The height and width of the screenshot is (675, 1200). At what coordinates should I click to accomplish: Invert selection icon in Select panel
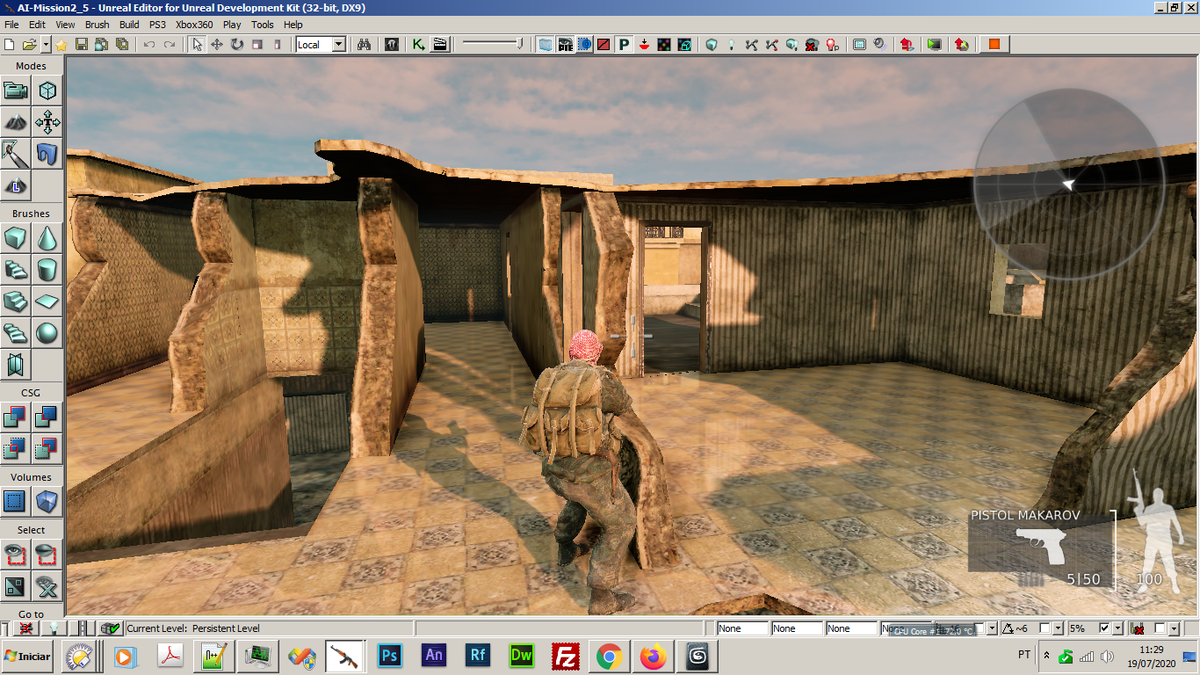tap(15, 585)
